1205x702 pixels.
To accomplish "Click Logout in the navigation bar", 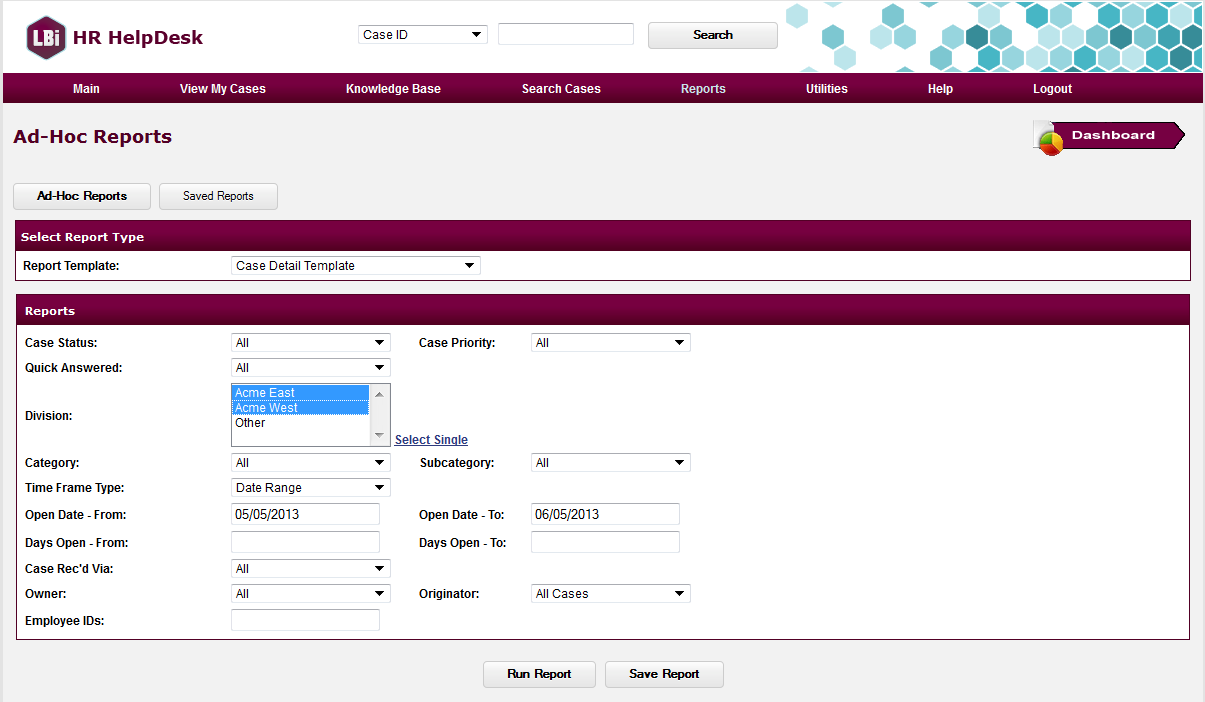I will click(x=1052, y=89).
